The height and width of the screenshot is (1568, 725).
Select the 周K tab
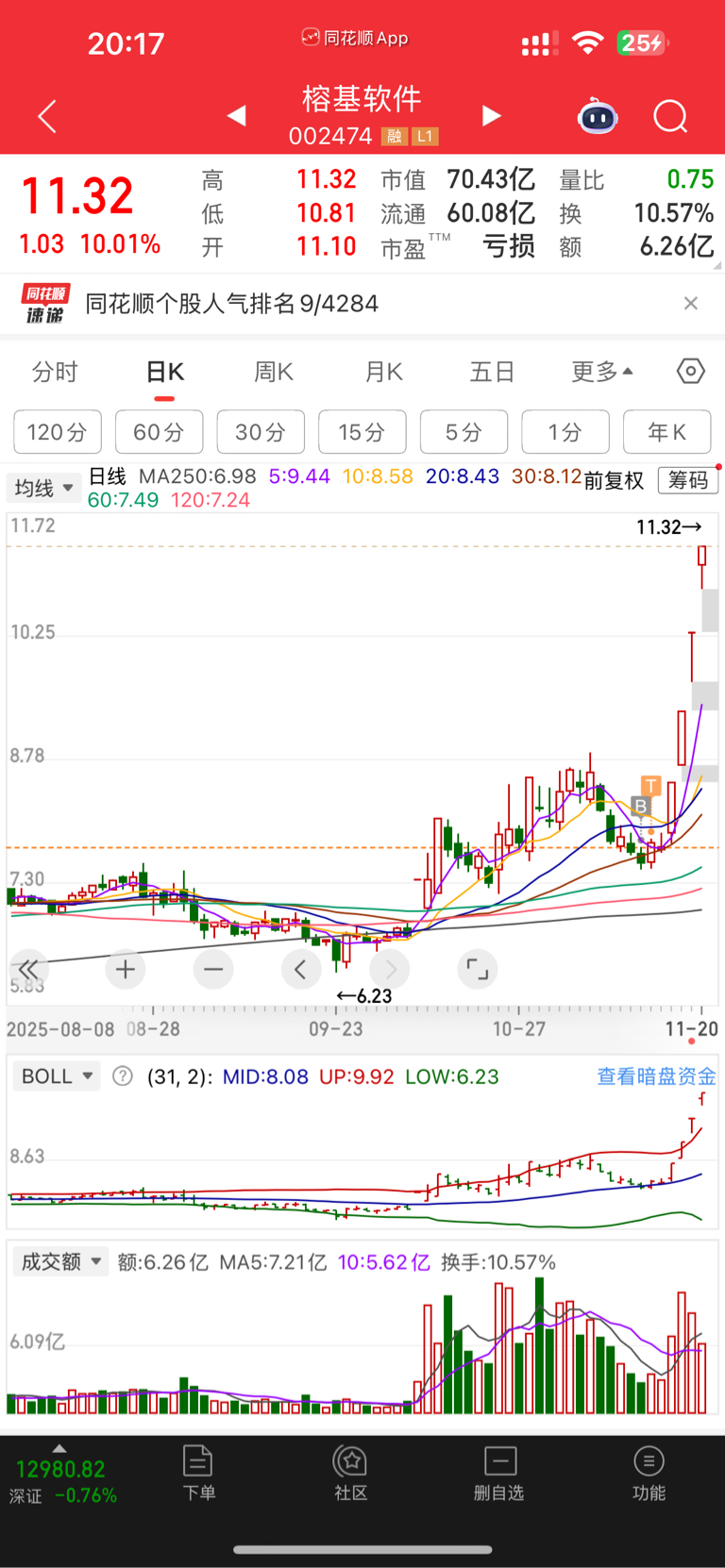(274, 372)
